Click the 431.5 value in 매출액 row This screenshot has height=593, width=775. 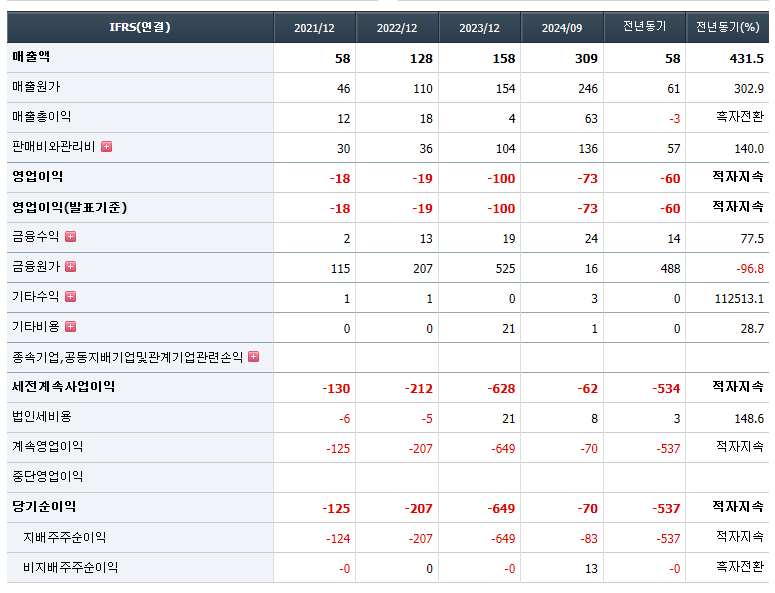(x=746, y=59)
